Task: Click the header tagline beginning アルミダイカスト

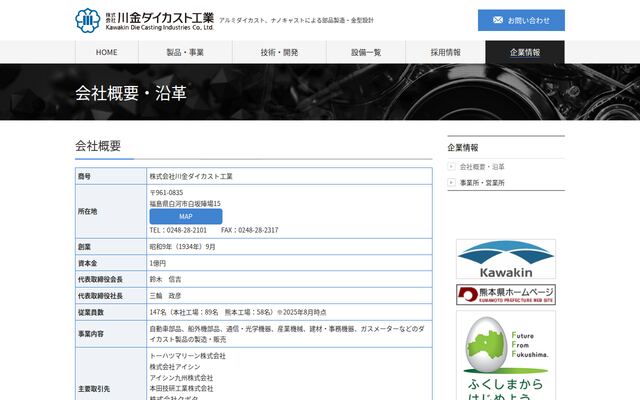Action: (296, 20)
